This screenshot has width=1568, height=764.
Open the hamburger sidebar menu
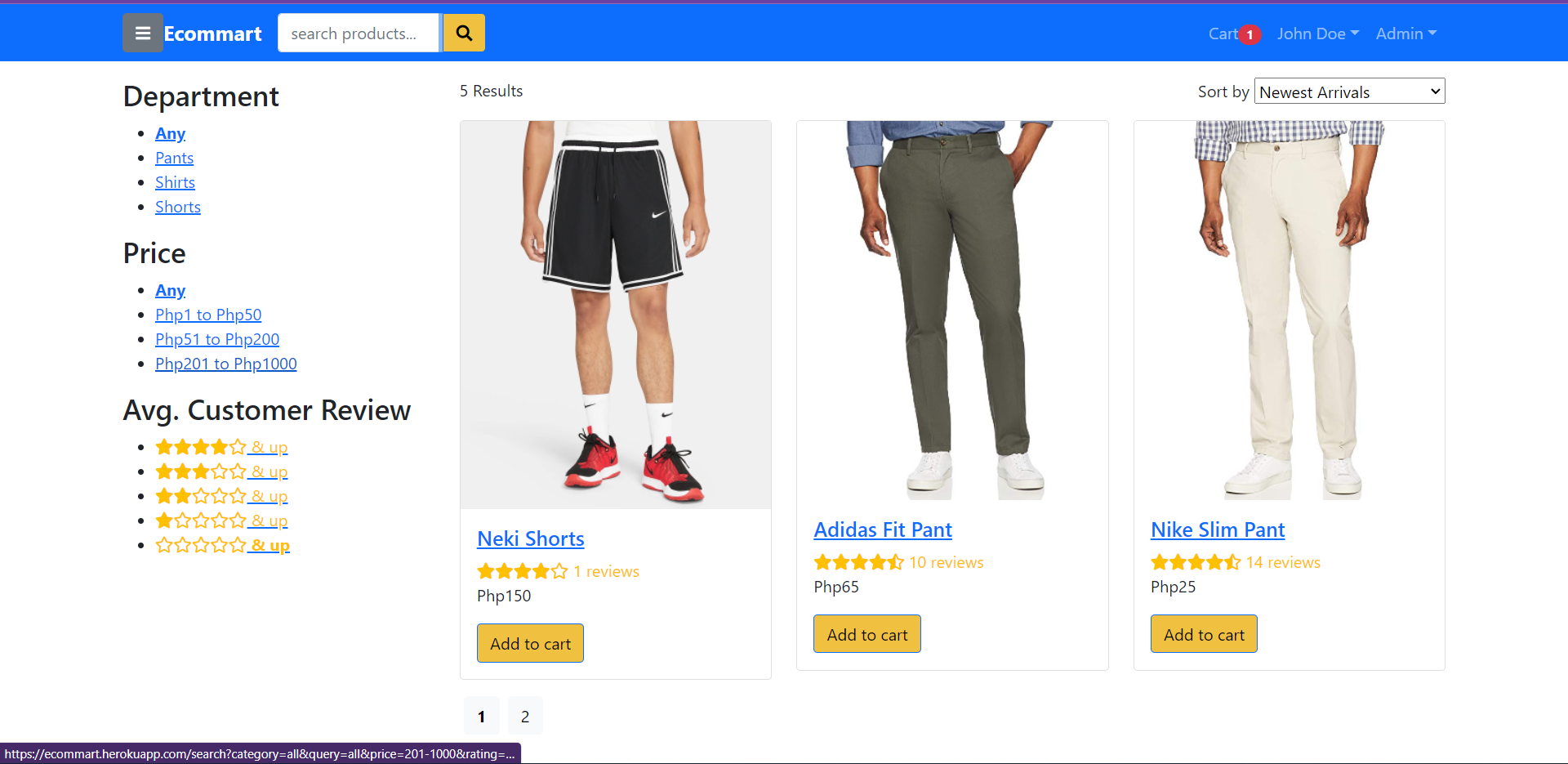pyautogui.click(x=143, y=34)
